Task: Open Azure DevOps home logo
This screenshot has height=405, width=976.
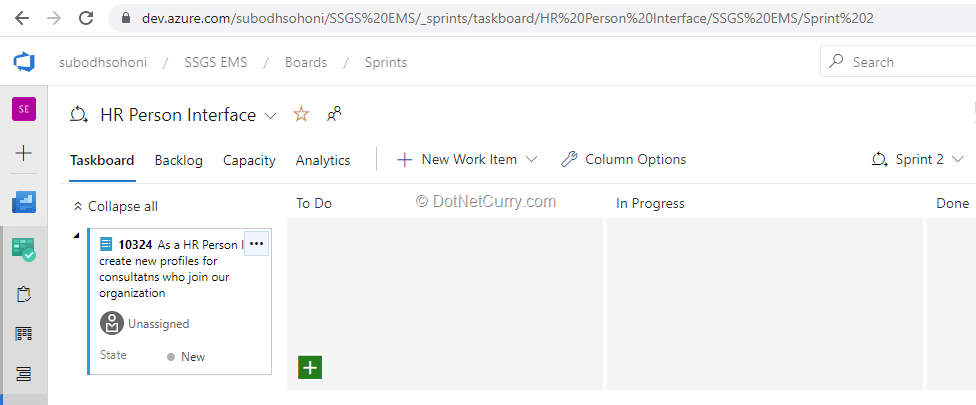Action: pos(24,62)
